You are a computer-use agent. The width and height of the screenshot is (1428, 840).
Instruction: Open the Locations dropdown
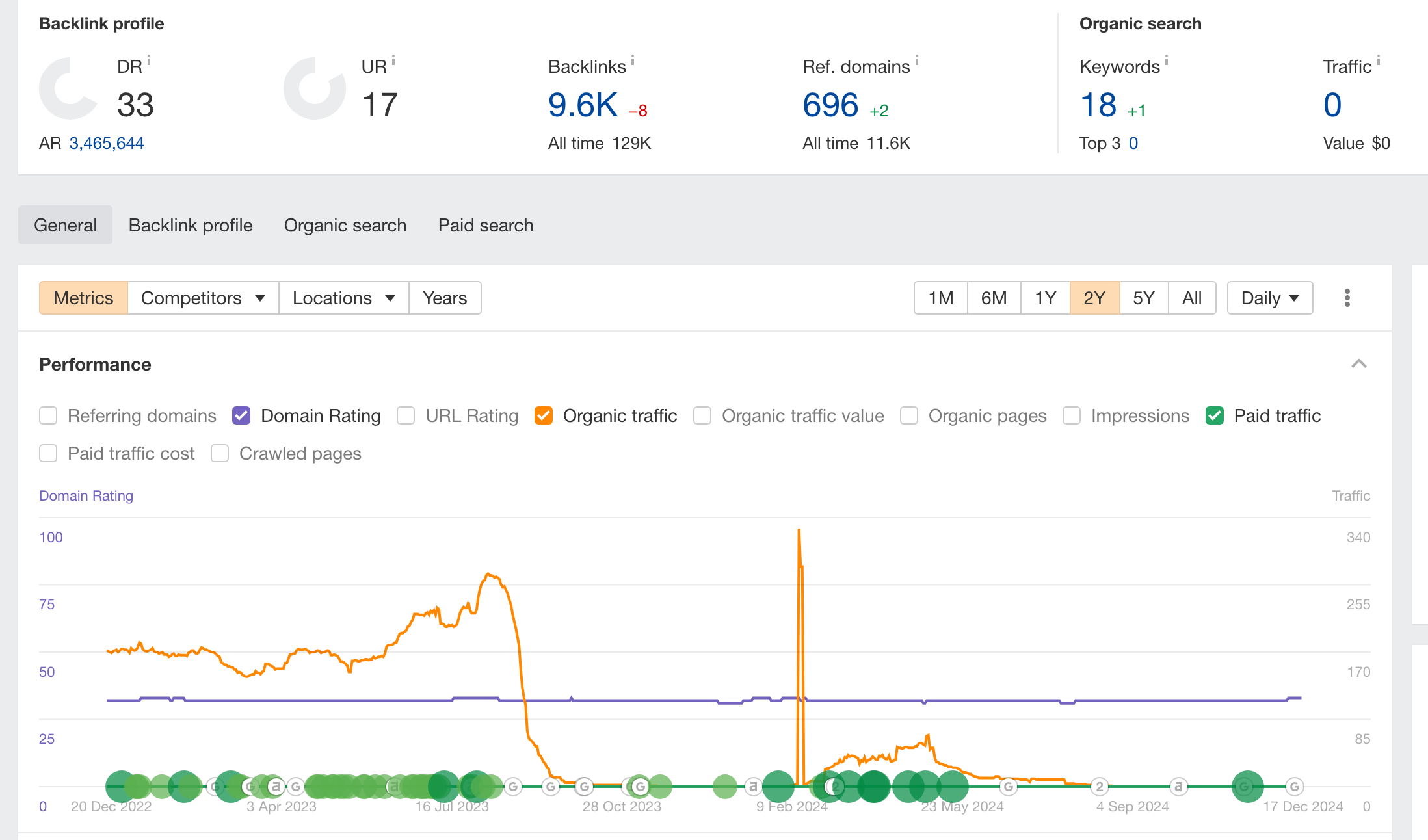coord(344,298)
